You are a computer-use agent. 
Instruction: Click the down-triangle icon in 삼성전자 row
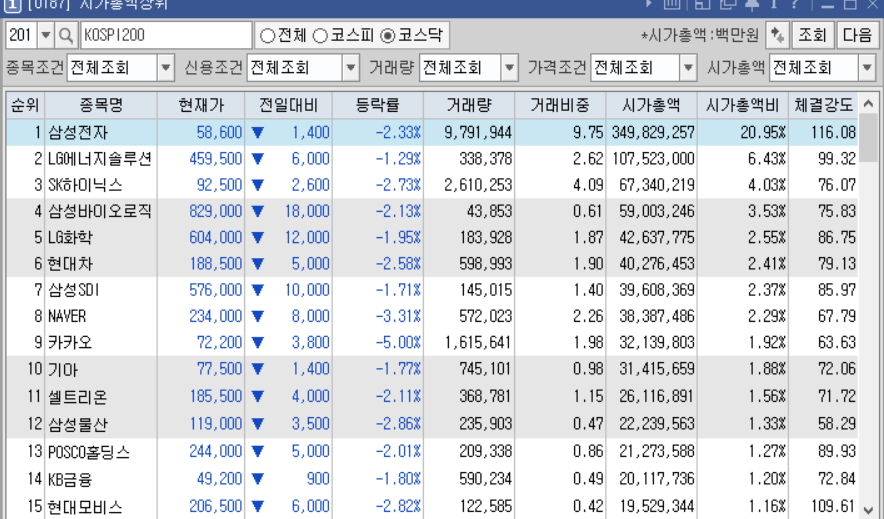coord(258,132)
